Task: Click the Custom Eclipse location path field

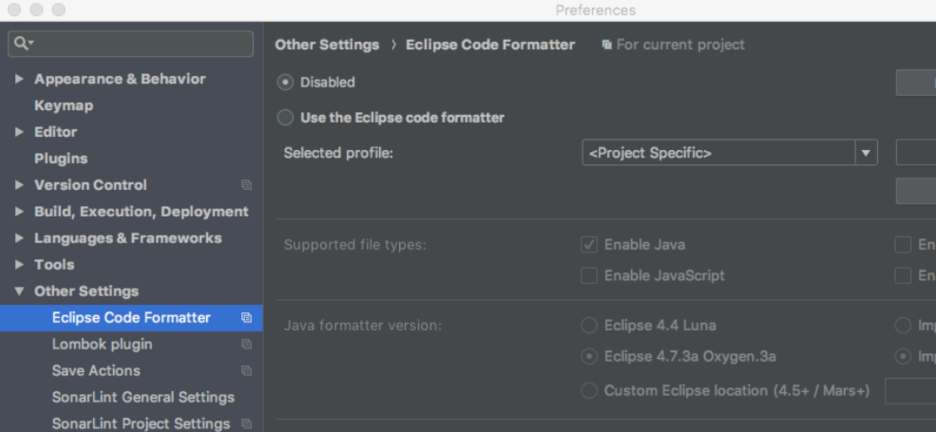Action: click(x=910, y=391)
